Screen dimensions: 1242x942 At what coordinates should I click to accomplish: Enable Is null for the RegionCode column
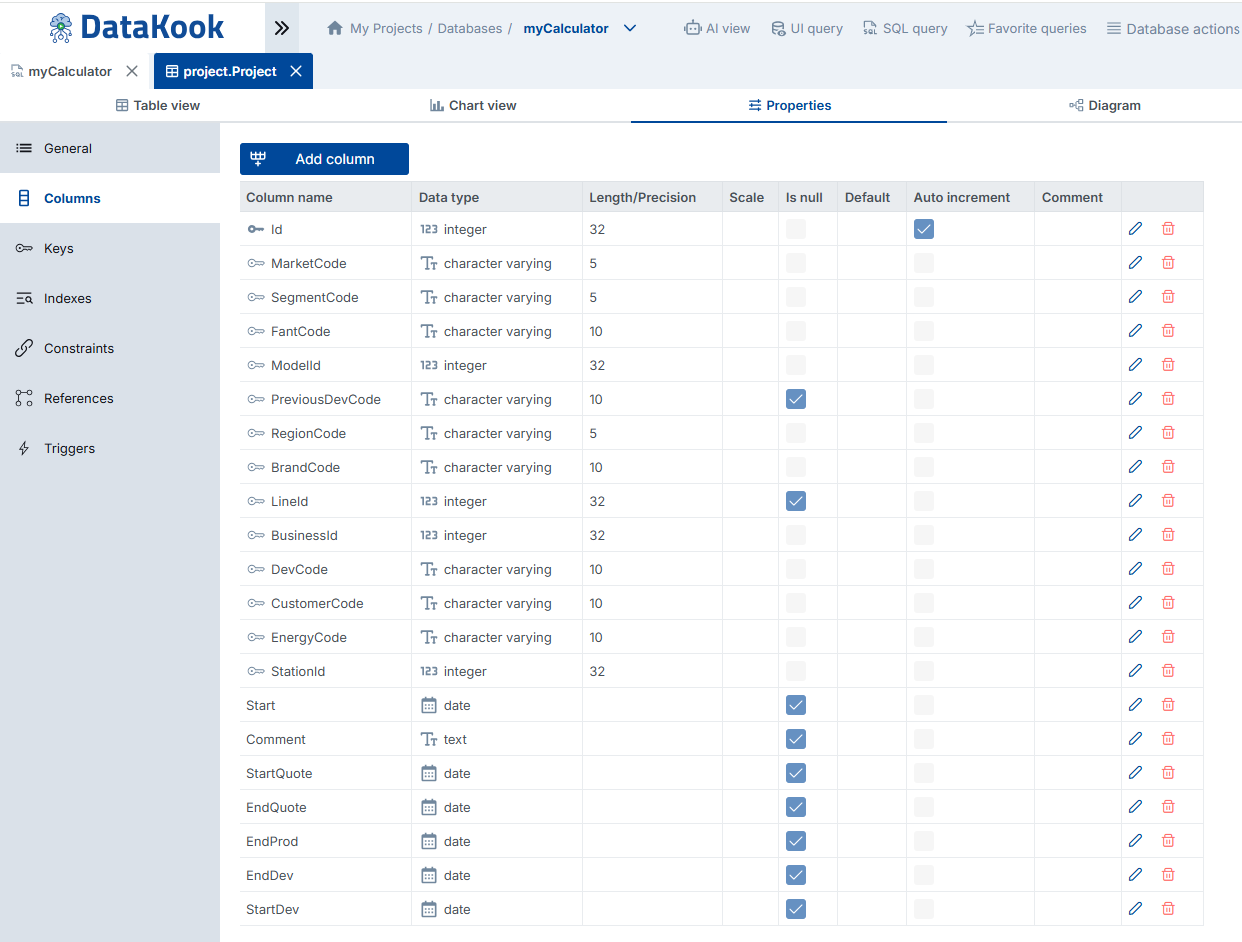(x=796, y=433)
